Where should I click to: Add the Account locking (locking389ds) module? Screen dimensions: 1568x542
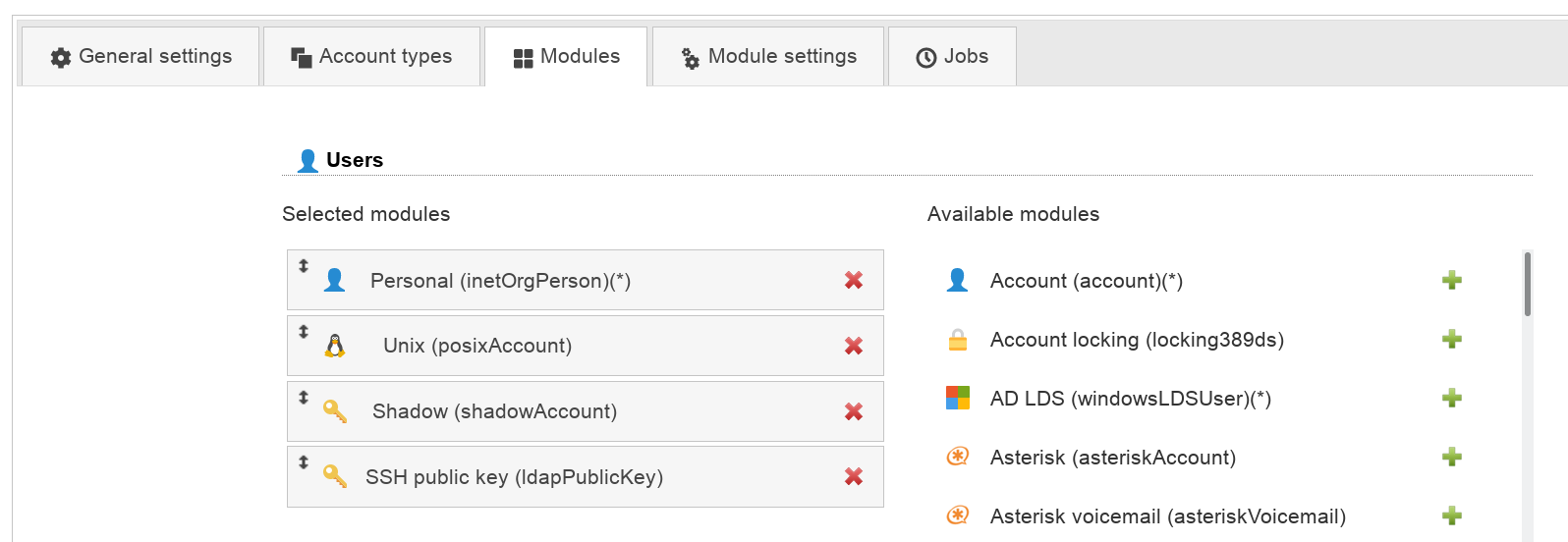1451,340
